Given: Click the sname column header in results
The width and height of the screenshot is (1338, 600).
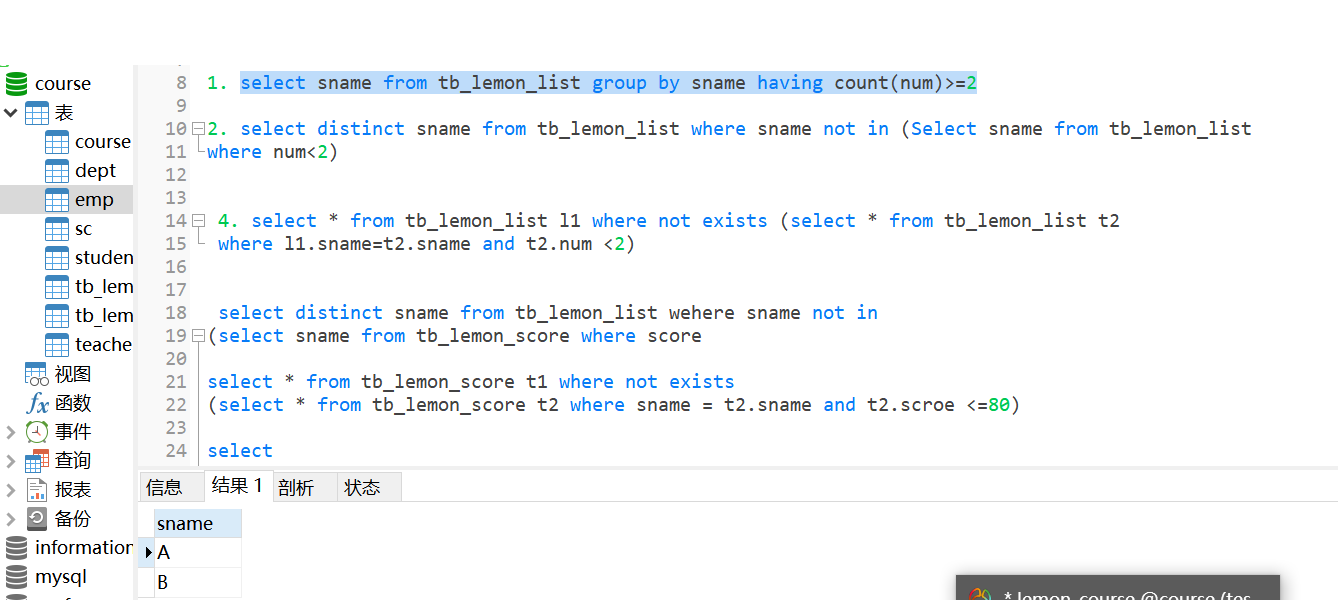Looking at the screenshot, I should 186,523.
